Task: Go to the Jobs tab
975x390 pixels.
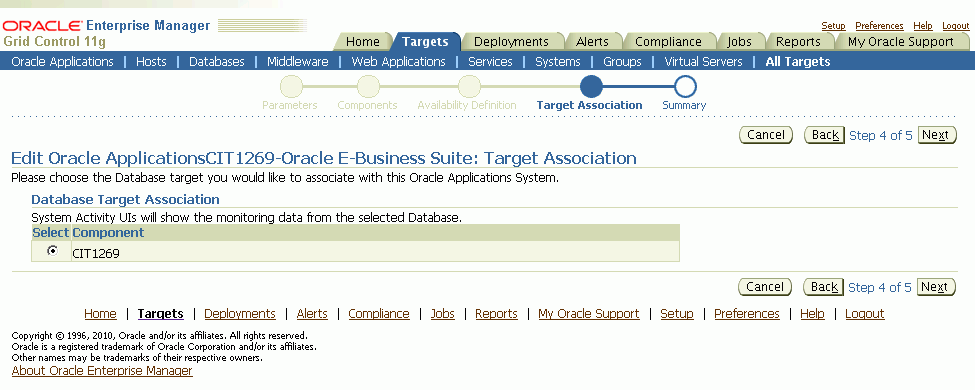Action: 739,42
